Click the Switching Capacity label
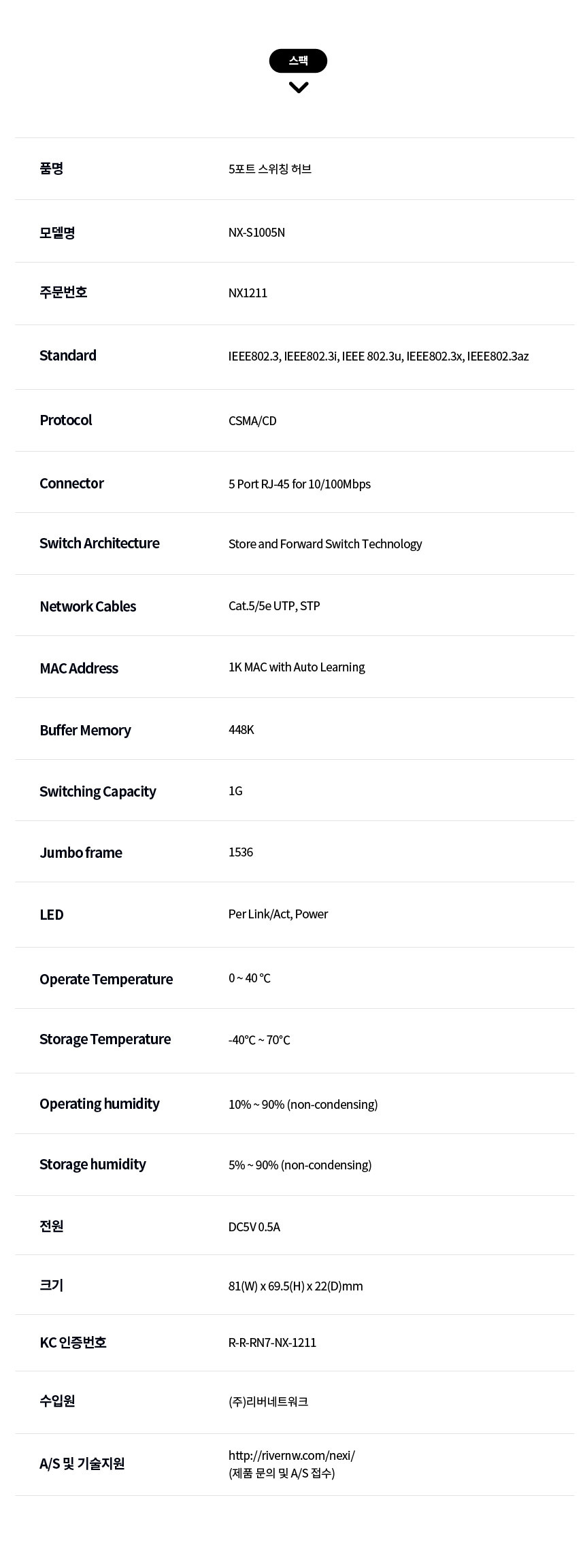 point(98,792)
